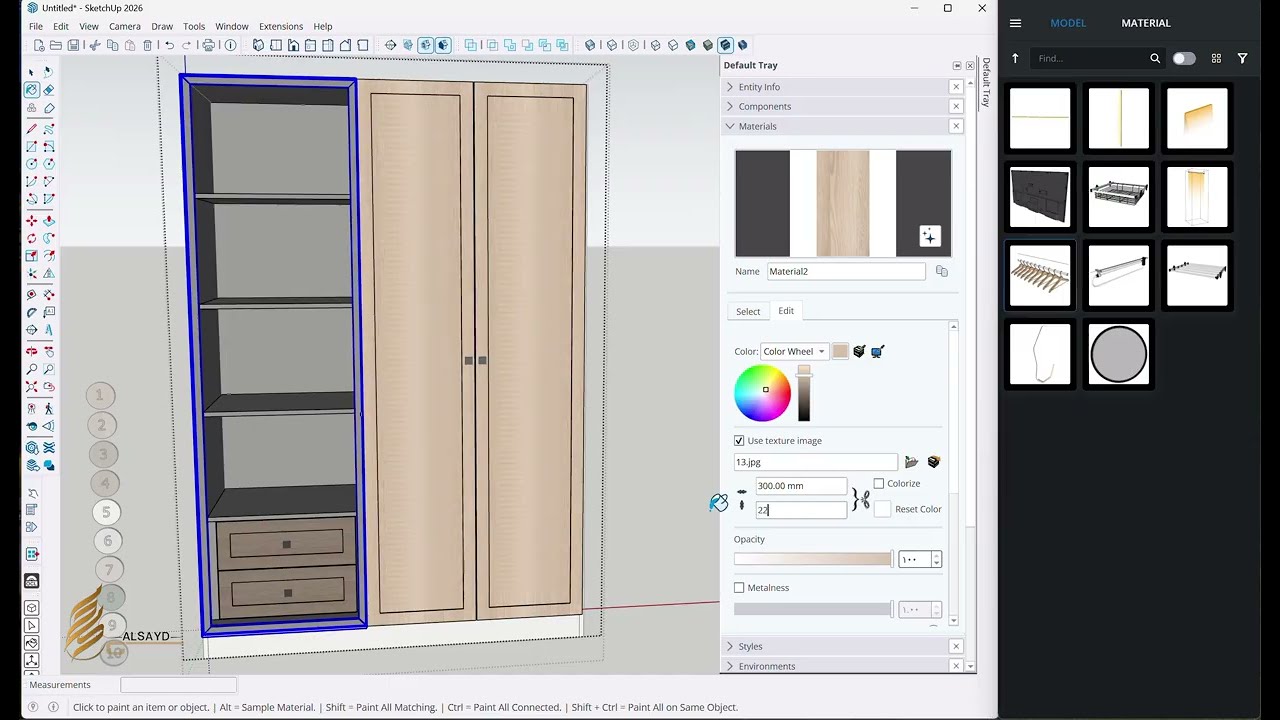Click search magnifier in Find field
The width and height of the screenshot is (1280, 720).
point(1155,58)
